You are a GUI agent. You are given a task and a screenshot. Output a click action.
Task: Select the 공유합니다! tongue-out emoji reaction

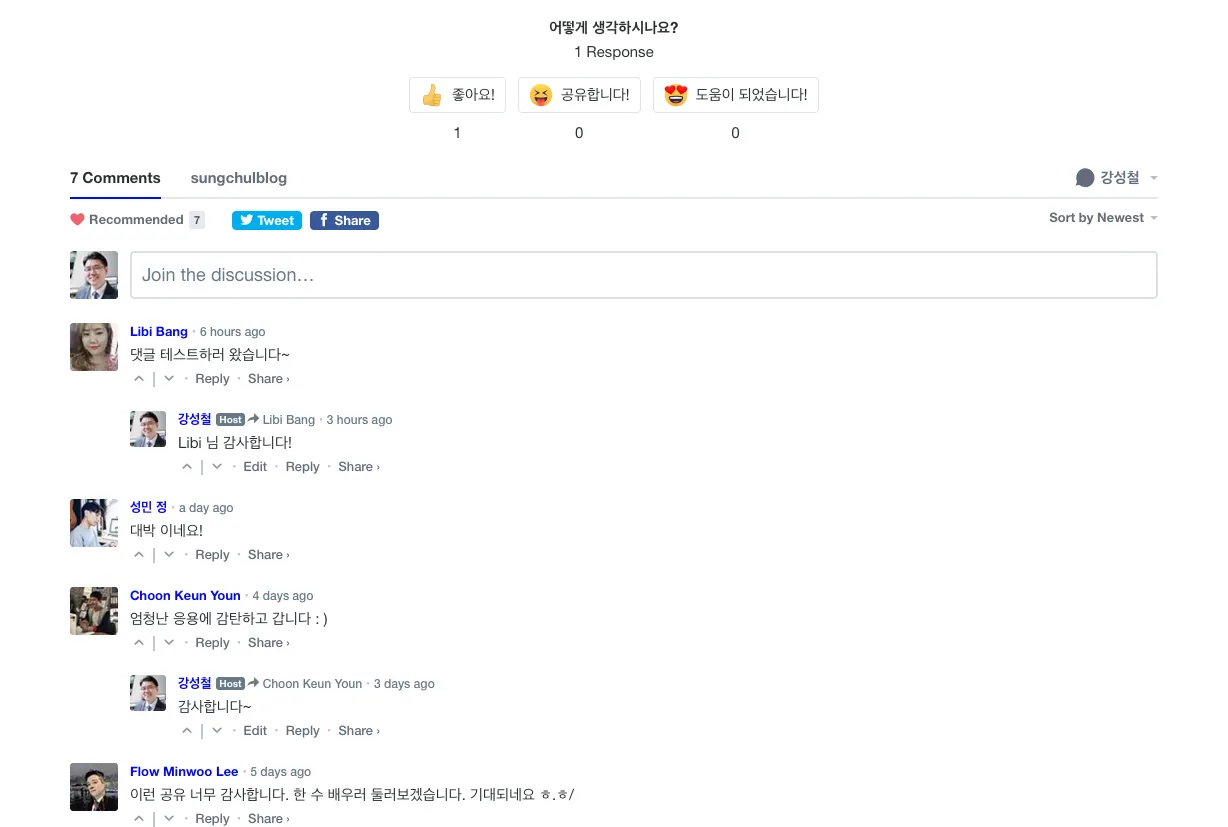[x=579, y=95]
